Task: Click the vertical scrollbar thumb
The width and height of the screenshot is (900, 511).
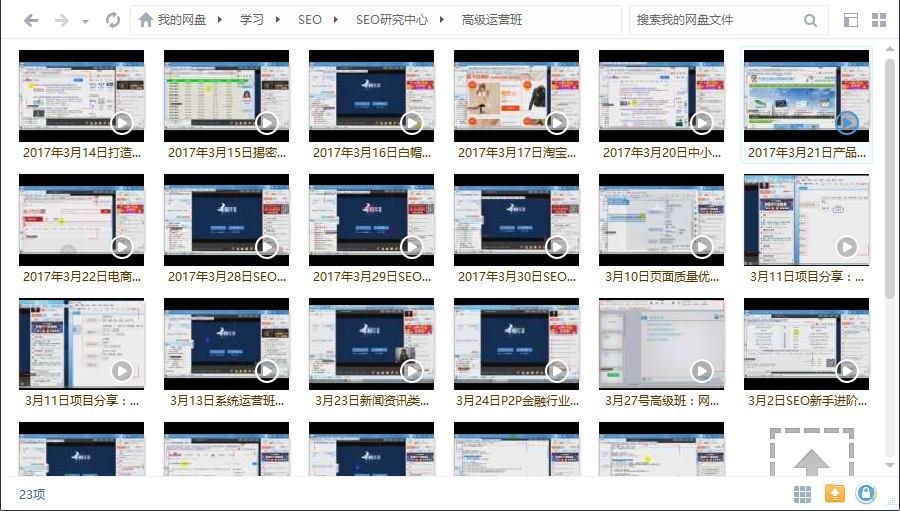Action: (890, 175)
